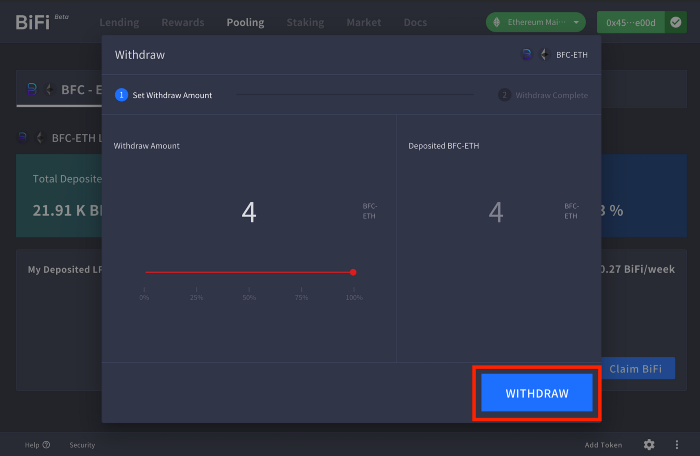Switch to the Pooling tab
The height and width of the screenshot is (456, 700).
[245, 22]
